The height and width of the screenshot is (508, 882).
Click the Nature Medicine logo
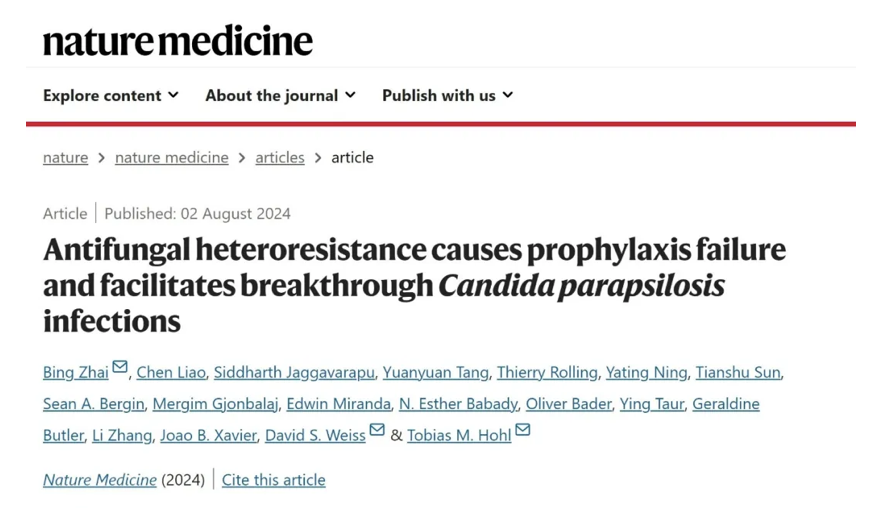pos(177,41)
